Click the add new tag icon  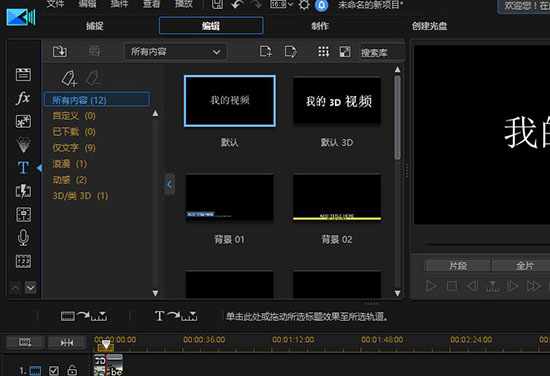pos(69,78)
